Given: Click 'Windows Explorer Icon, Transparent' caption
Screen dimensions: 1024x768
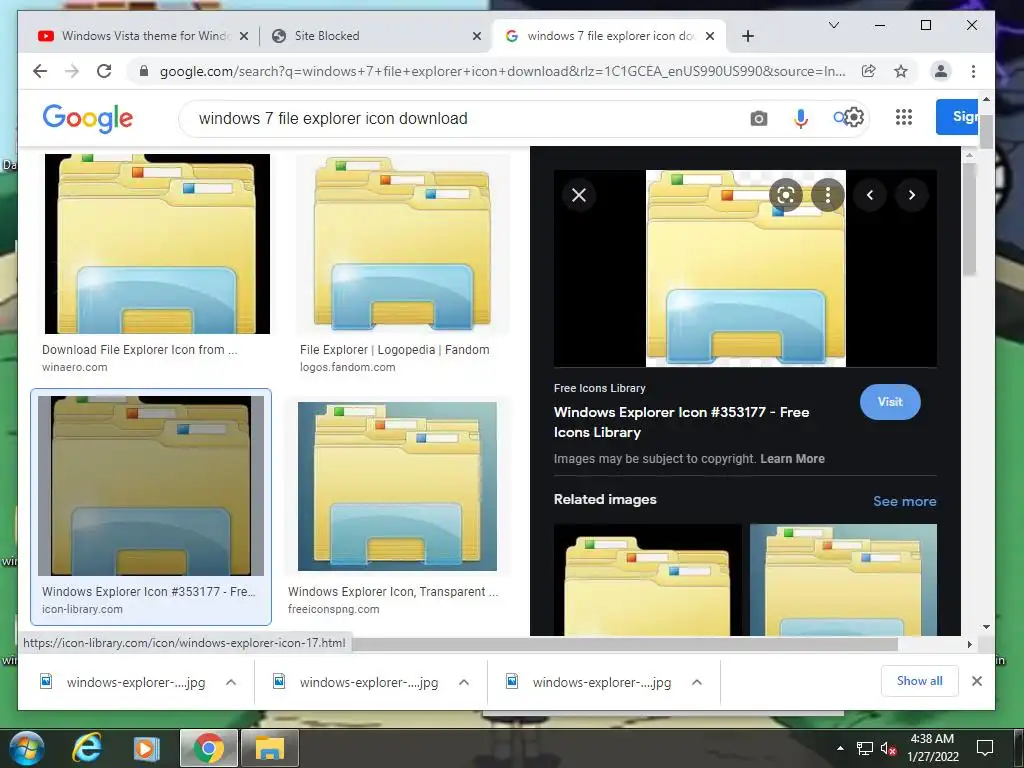Looking at the screenshot, I should click(393, 592).
